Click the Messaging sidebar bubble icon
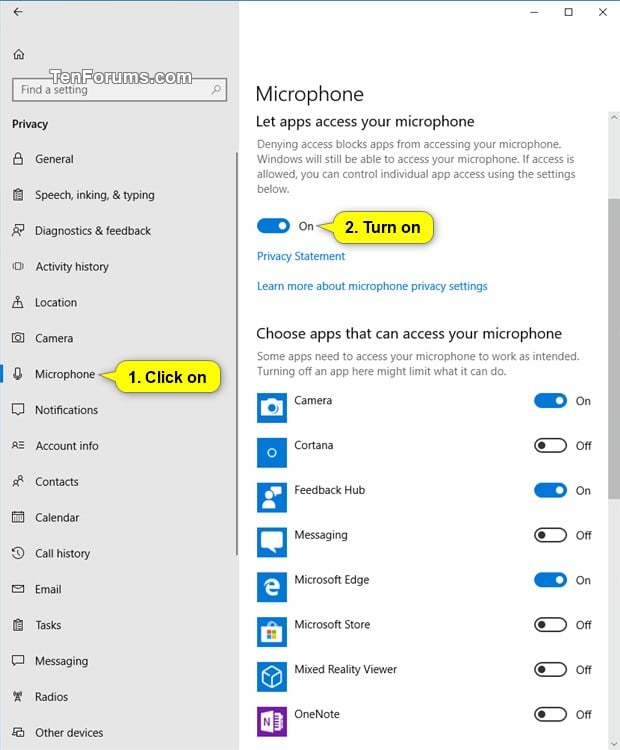This screenshot has width=620, height=750. [18, 661]
